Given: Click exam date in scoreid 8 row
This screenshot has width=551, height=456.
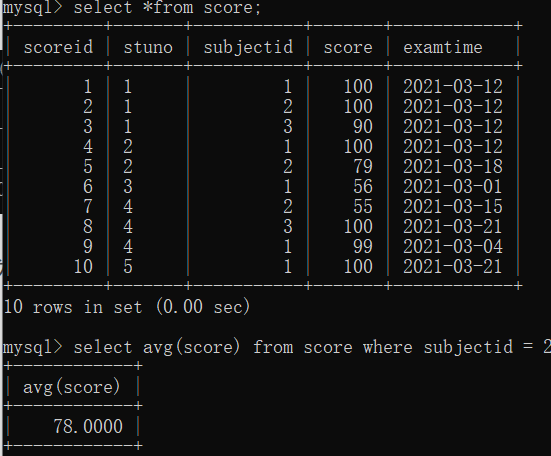Looking at the screenshot, I should [452, 227].
